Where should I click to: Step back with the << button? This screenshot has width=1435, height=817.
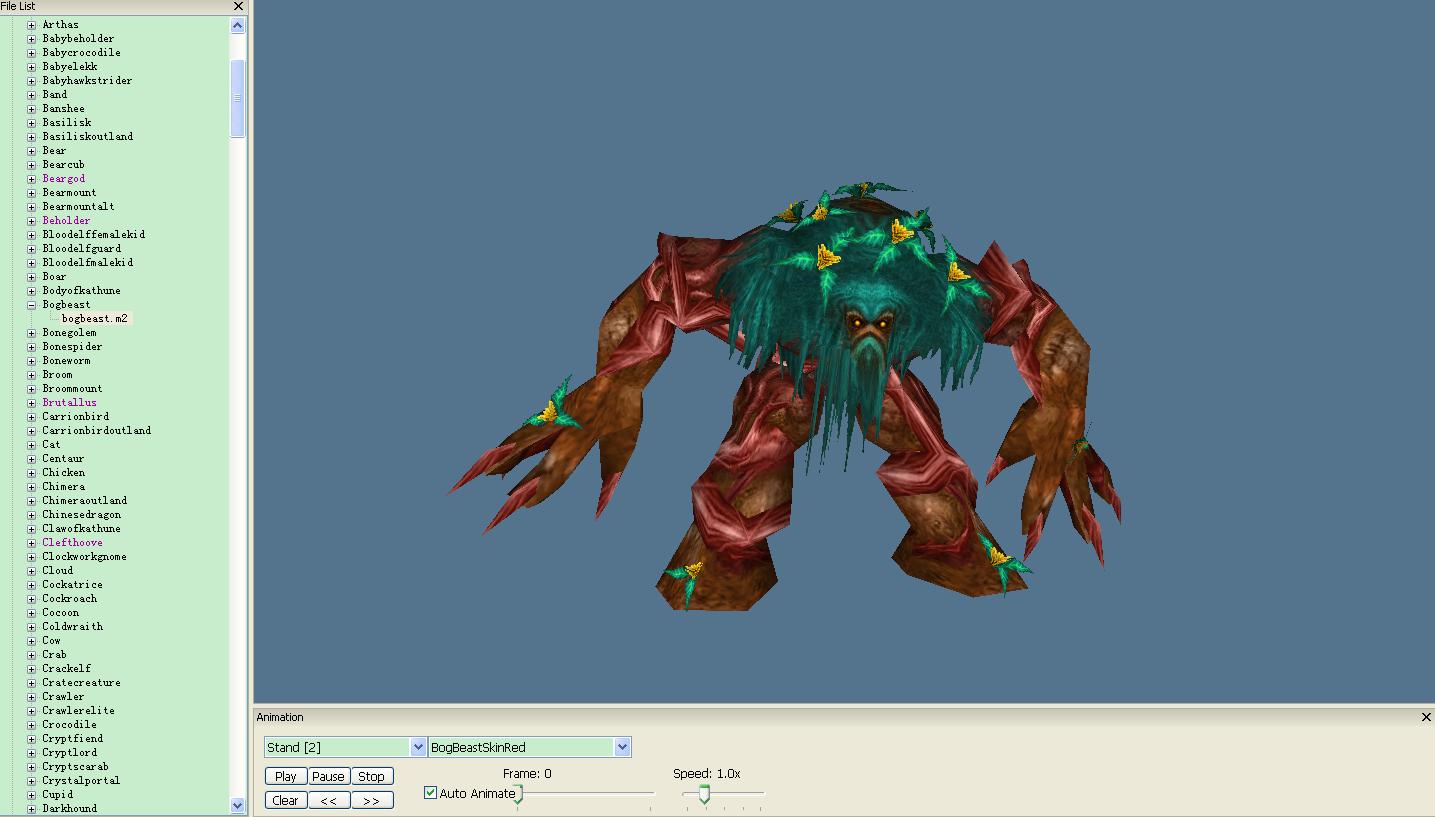(328, 800)
